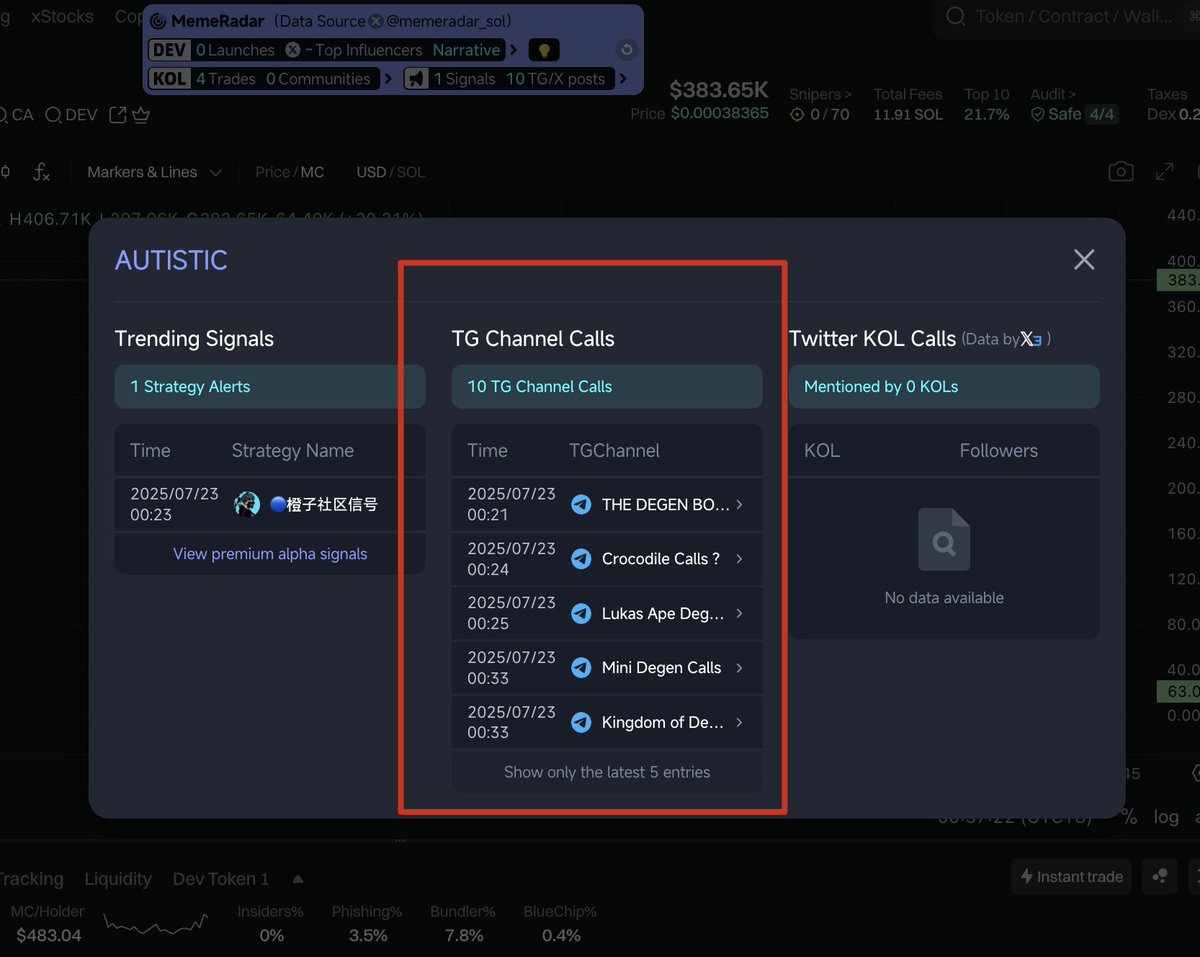
Task: Click the MC/Holder sparkline chart
Action: coord(156,924)
